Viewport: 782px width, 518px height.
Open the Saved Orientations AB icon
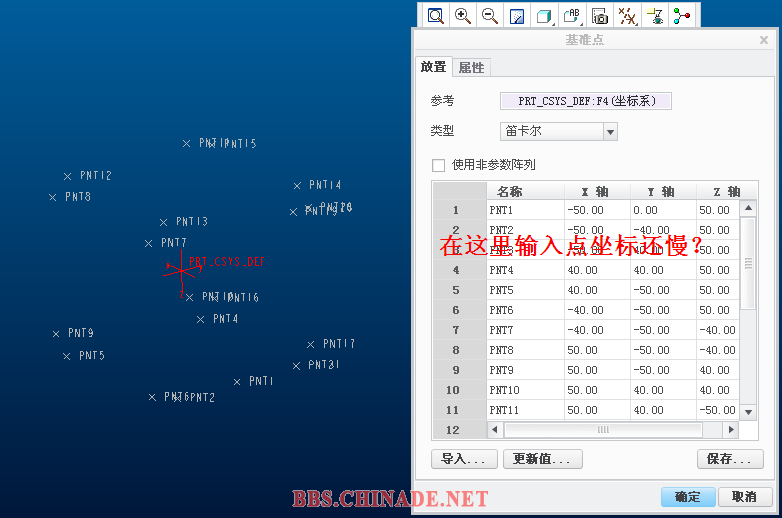coord(572,16)
